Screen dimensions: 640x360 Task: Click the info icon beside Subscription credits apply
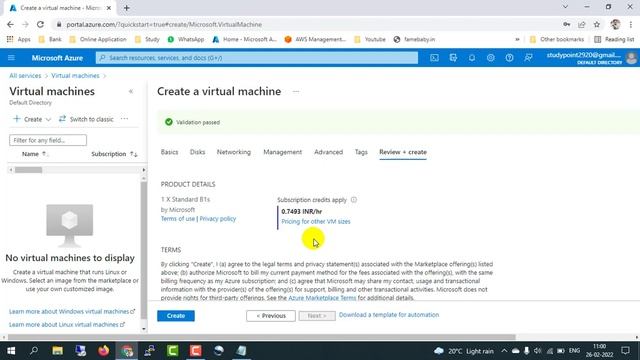(x=354, y=200)
